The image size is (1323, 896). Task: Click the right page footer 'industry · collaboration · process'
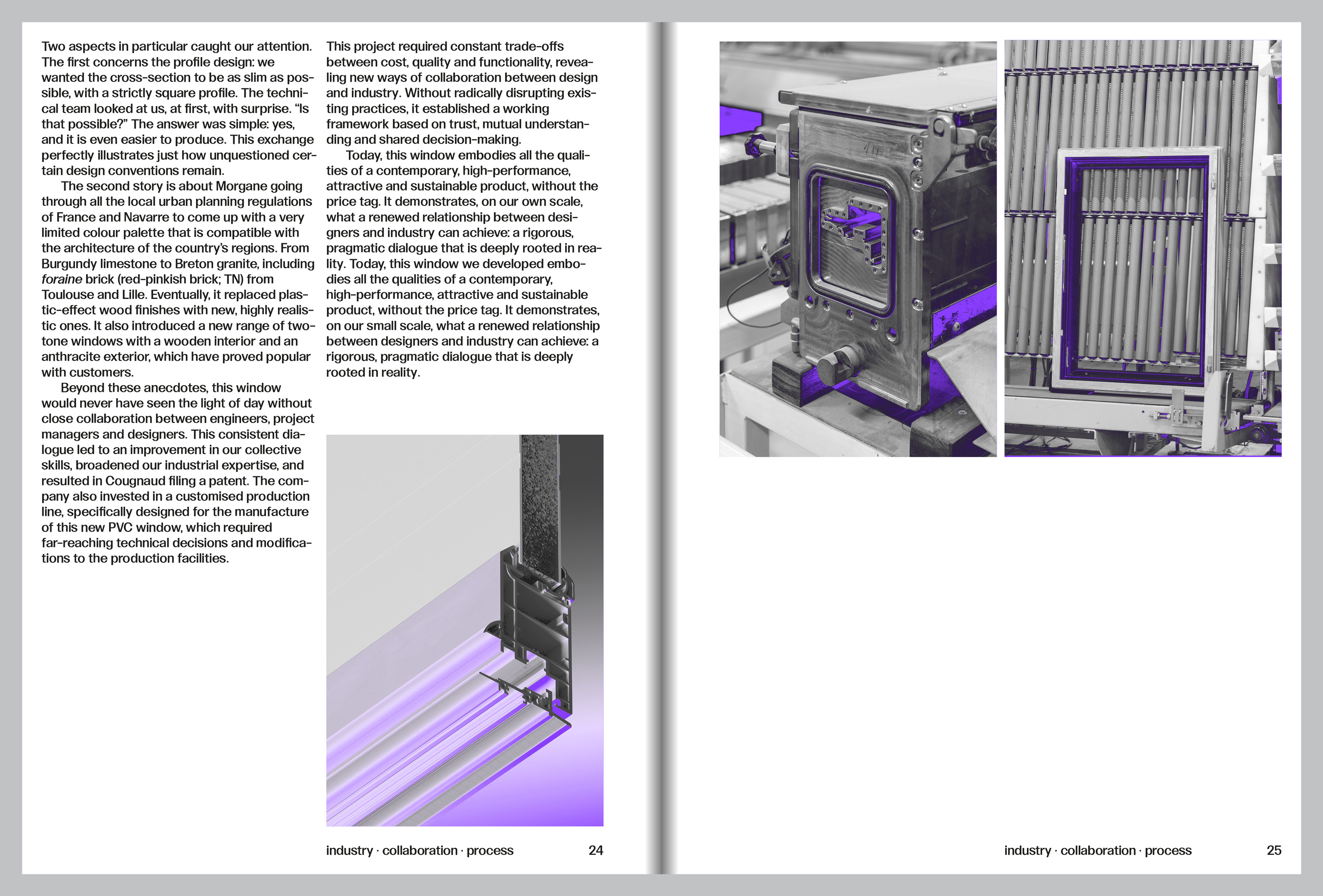tap(1098, 850)
